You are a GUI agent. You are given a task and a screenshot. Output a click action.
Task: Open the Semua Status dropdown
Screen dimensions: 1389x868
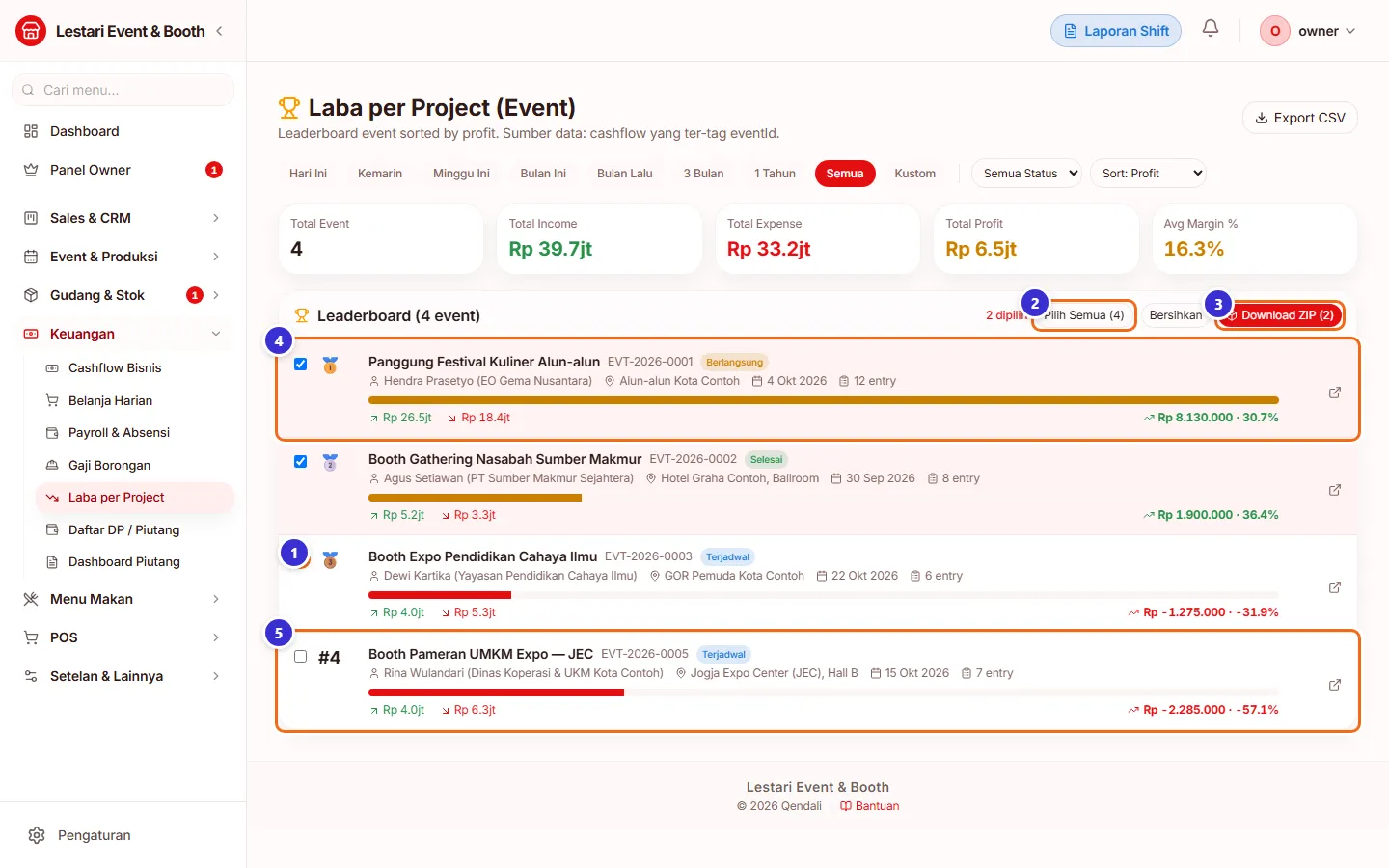pyautogui.click(x=1026, y=174)
